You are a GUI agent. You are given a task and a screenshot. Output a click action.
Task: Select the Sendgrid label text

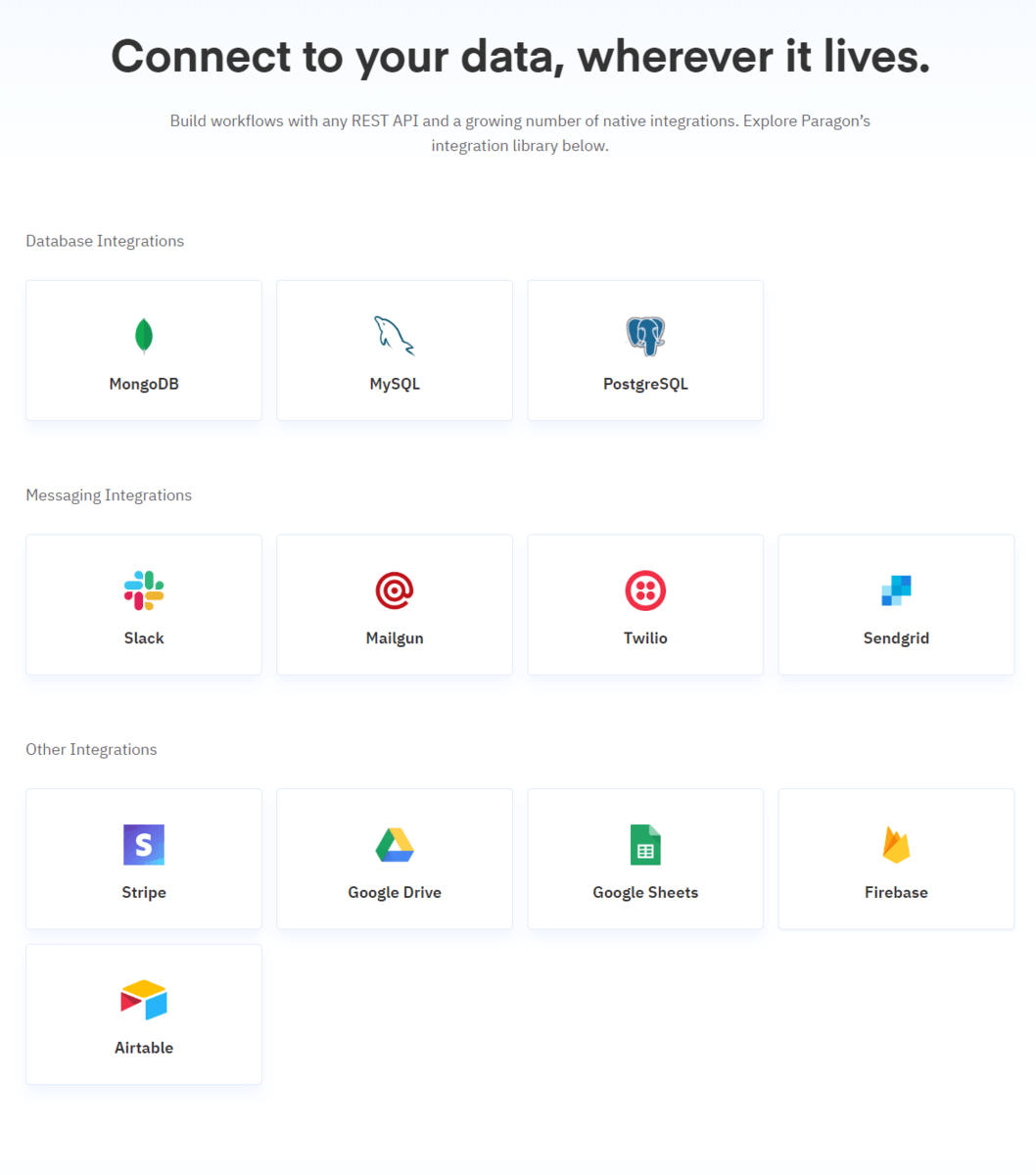pyautogui.click(x=896, y=638)
